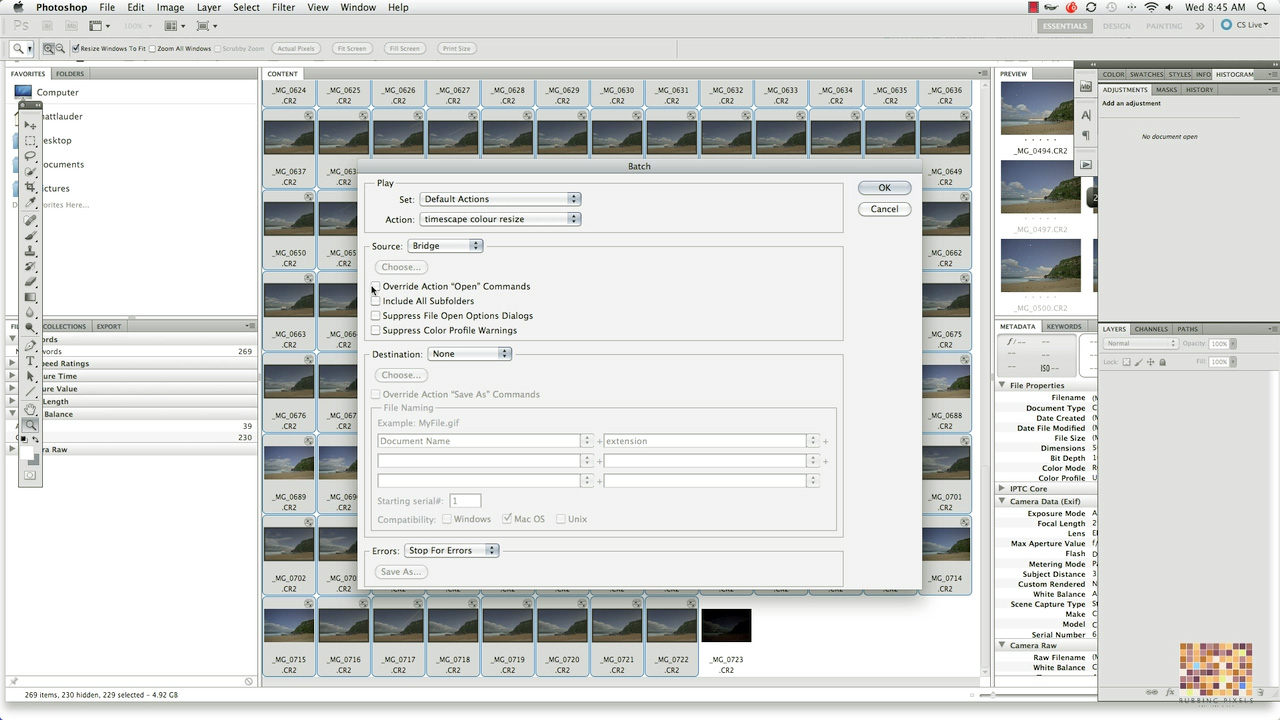Open the Errors dropdown (Stop For Errors)
The image size is (1280, 720).
tap(451, 550)
